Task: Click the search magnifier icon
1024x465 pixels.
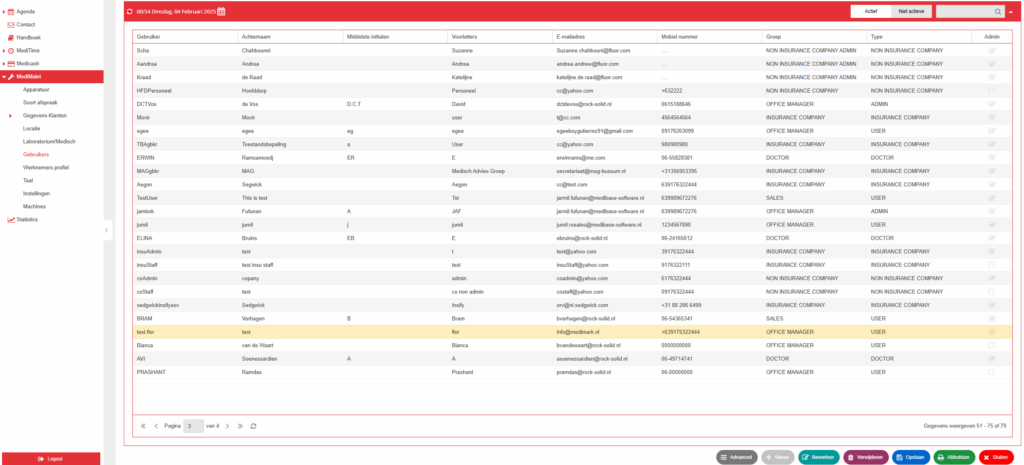Action: tap(997, 11)
